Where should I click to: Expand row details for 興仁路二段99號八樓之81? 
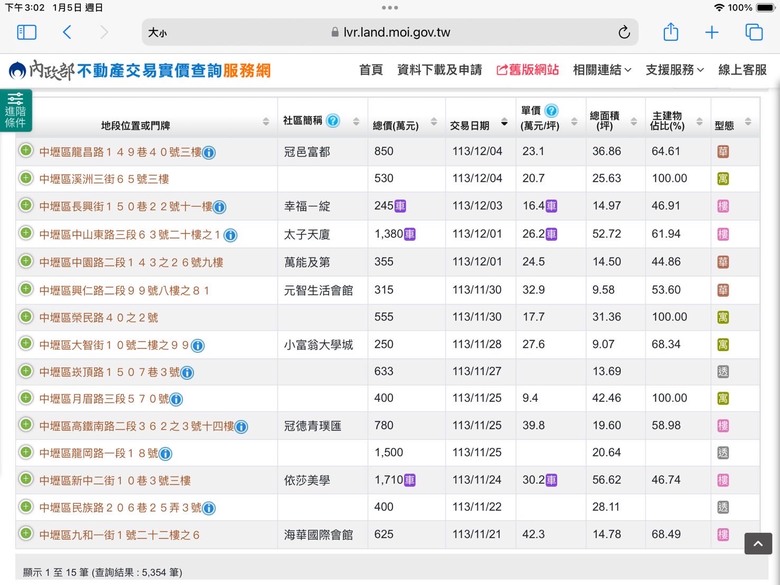(25, 289)
